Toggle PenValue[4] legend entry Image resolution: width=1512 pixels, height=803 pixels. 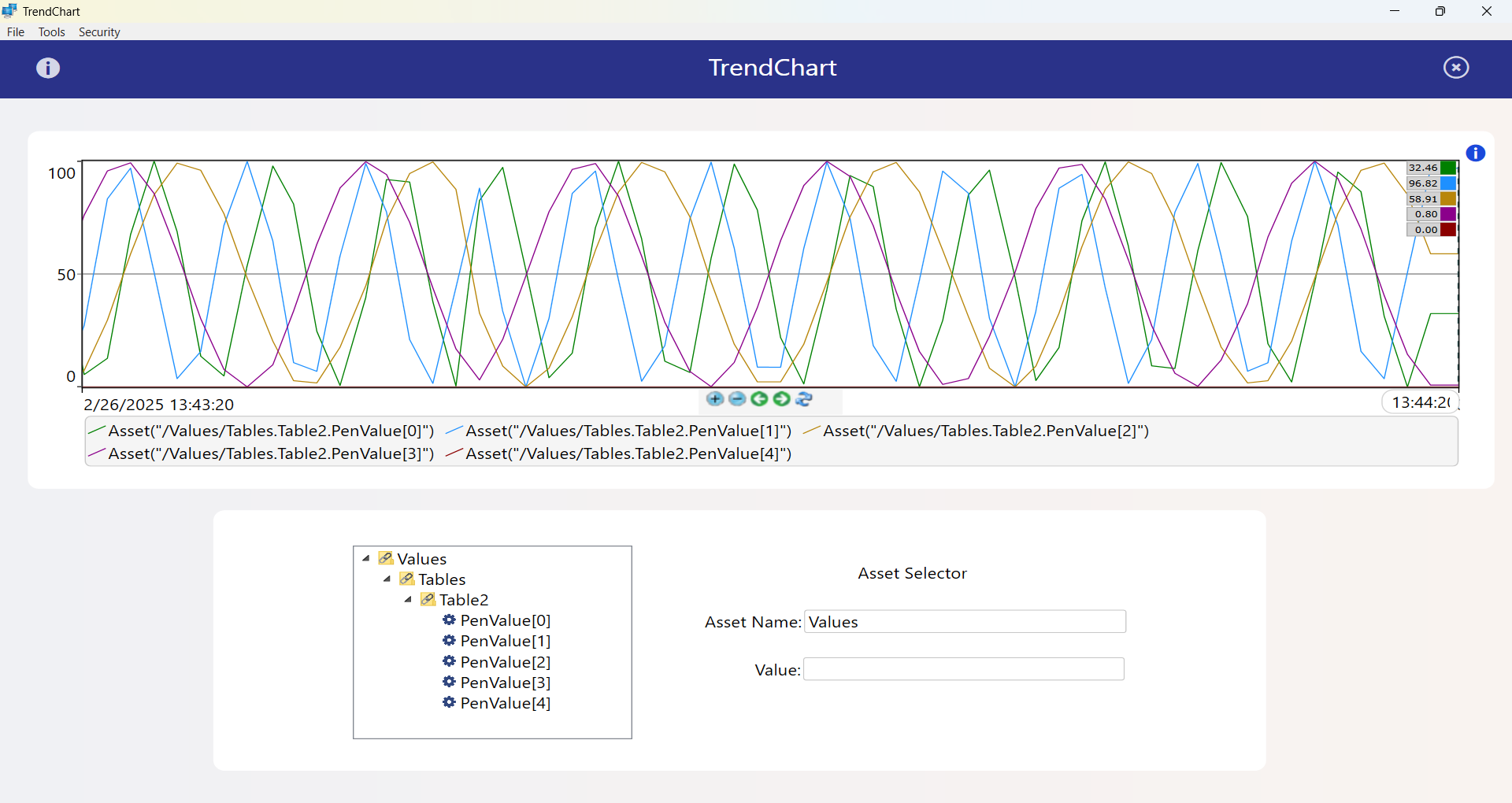619,453
